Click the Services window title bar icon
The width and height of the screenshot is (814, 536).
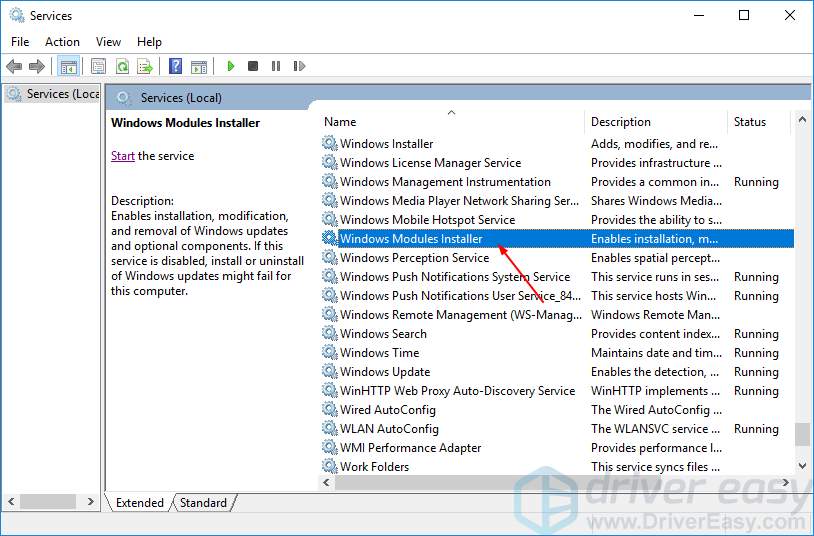(x=17, y=16)
